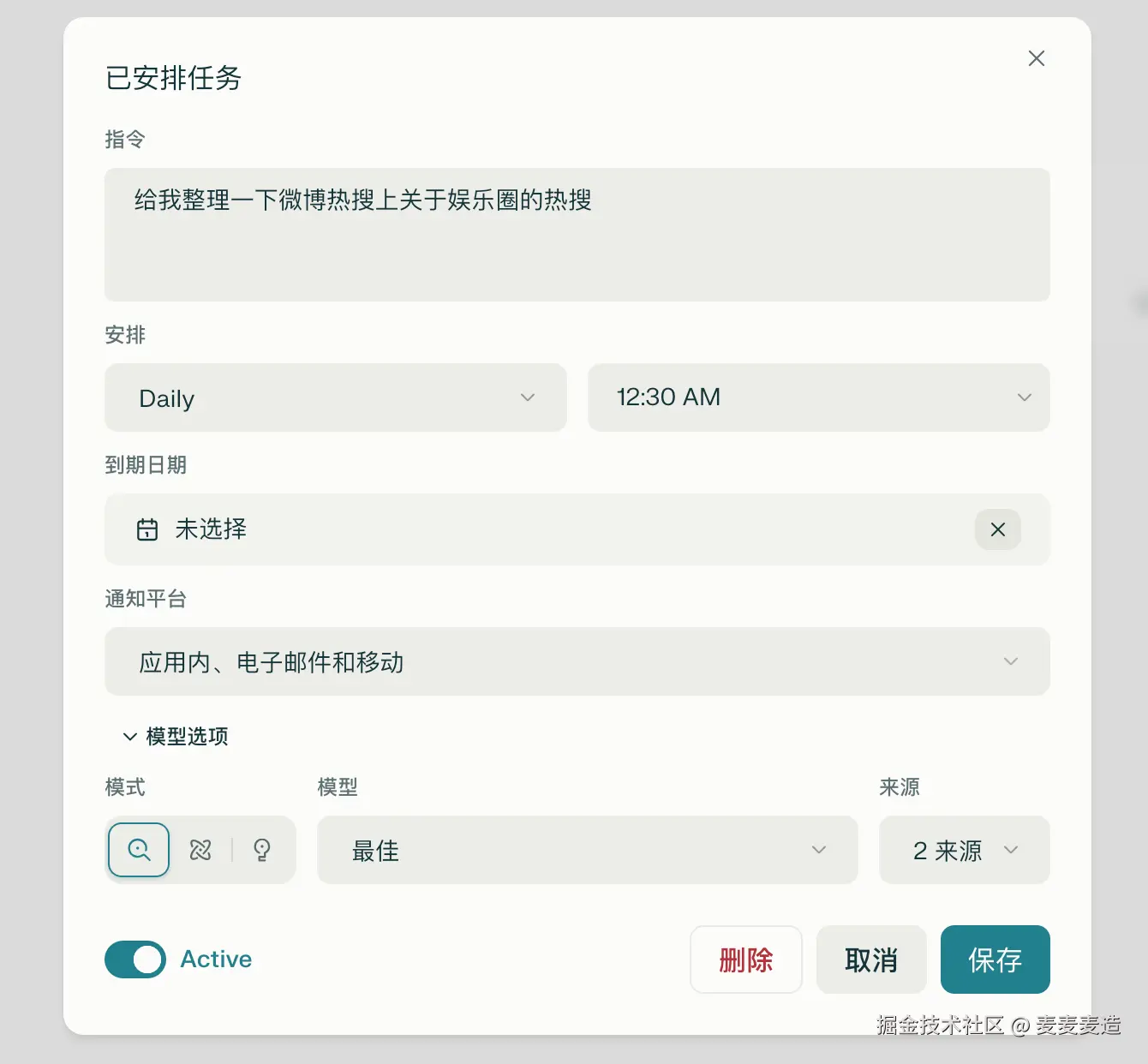Click the chevron on the 2 来源 selector

[x=1012, y=850]
